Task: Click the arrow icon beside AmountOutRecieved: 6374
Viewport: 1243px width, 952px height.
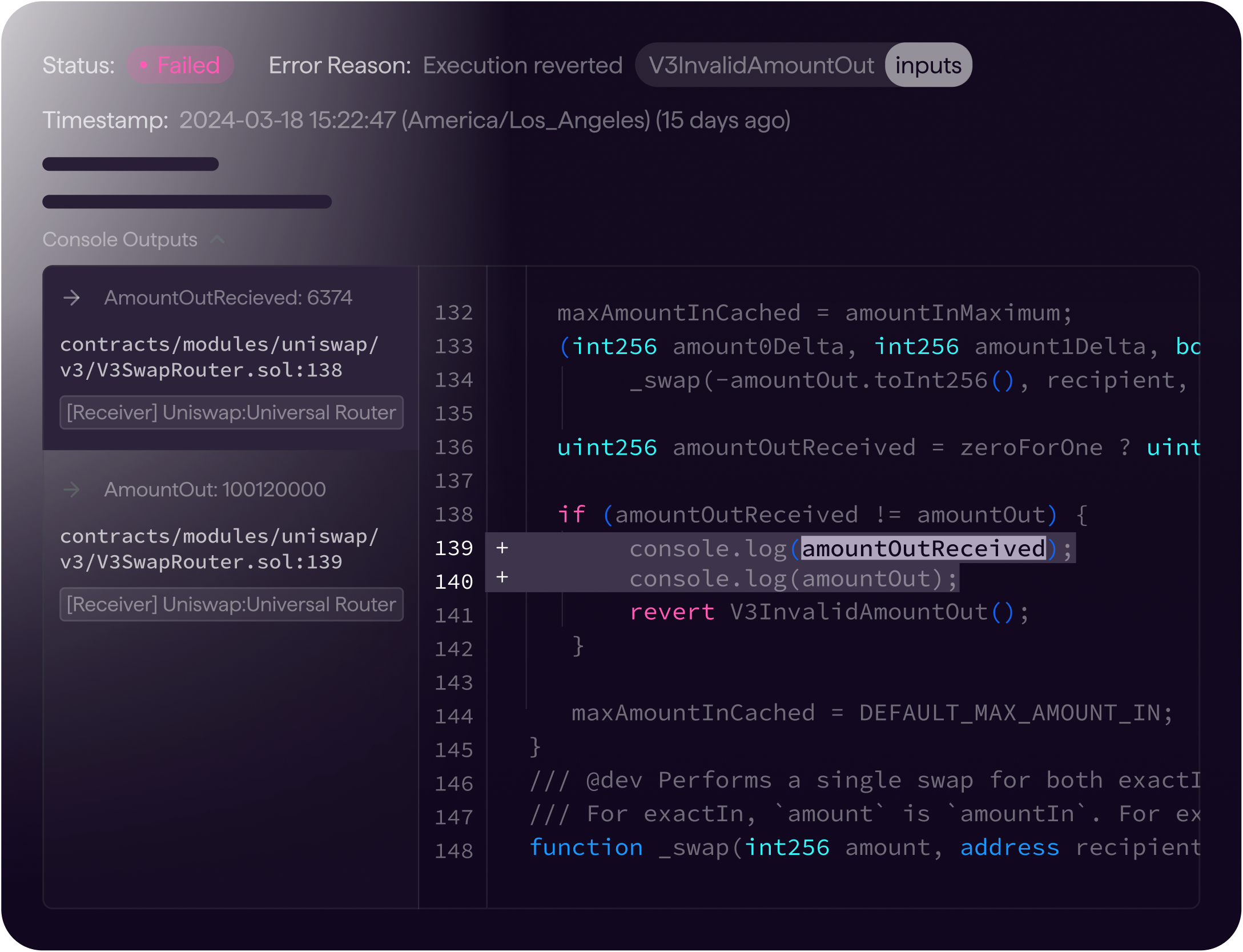Action: [72, 298]
